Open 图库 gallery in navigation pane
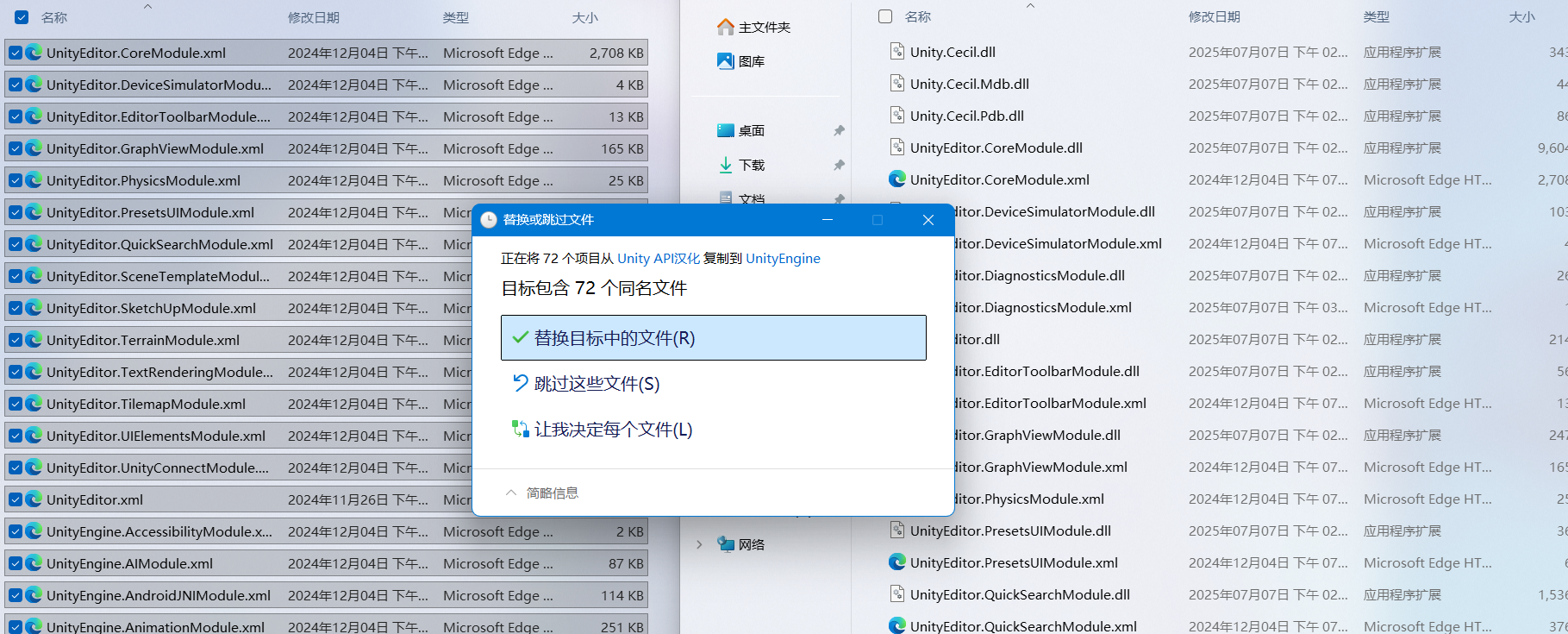The height and width of the screenshot is (634, 1568). tap(741, 61)
